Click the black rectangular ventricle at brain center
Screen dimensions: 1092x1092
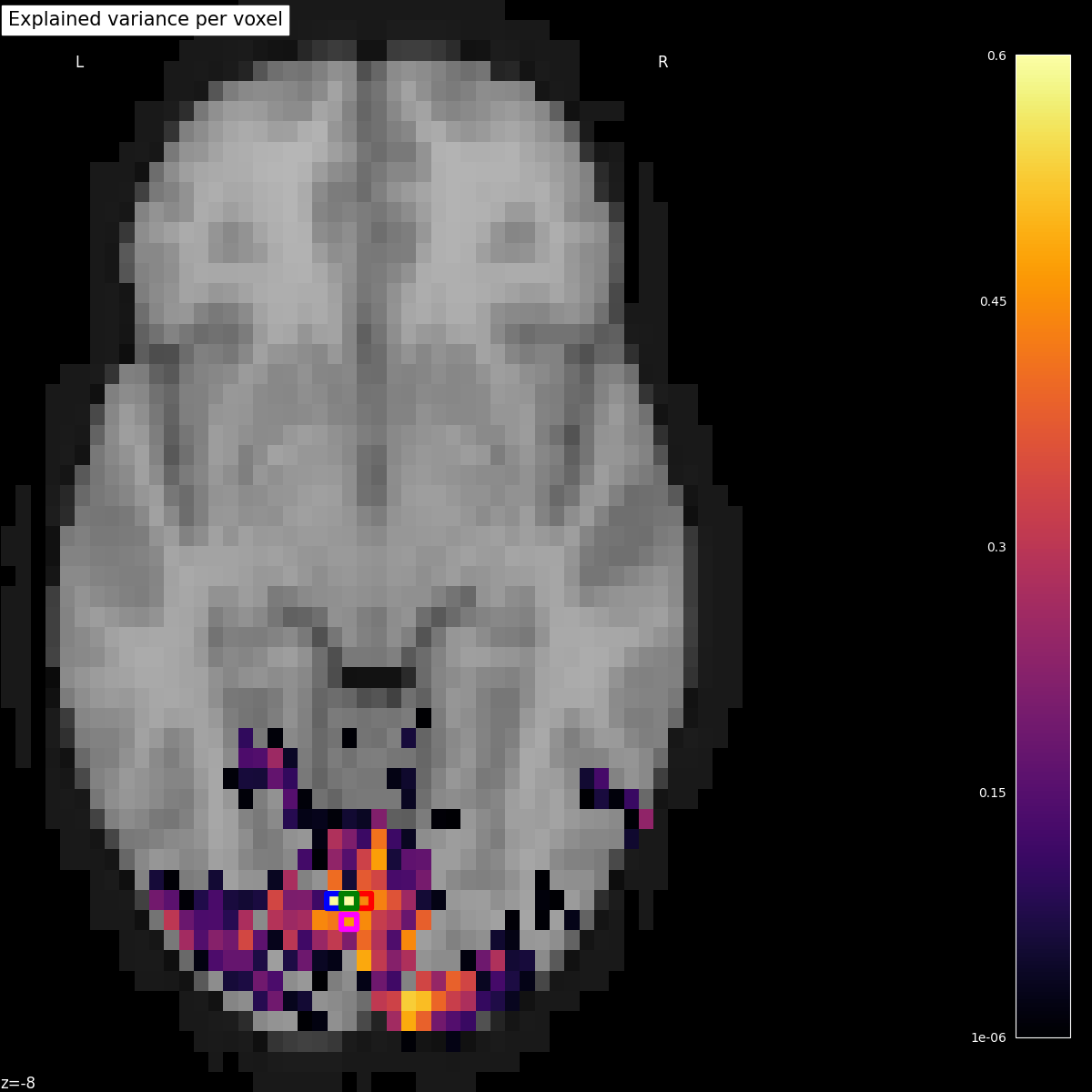(x=371, y=677)
